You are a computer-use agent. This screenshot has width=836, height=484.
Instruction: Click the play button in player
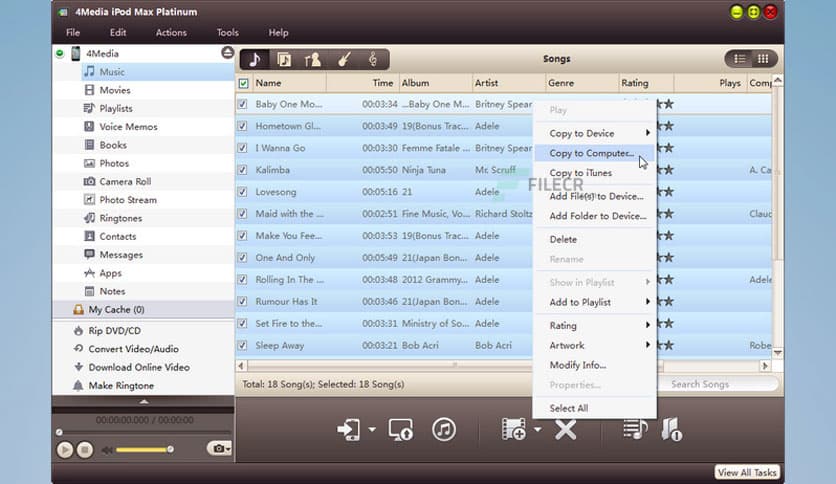pos(65,450)
